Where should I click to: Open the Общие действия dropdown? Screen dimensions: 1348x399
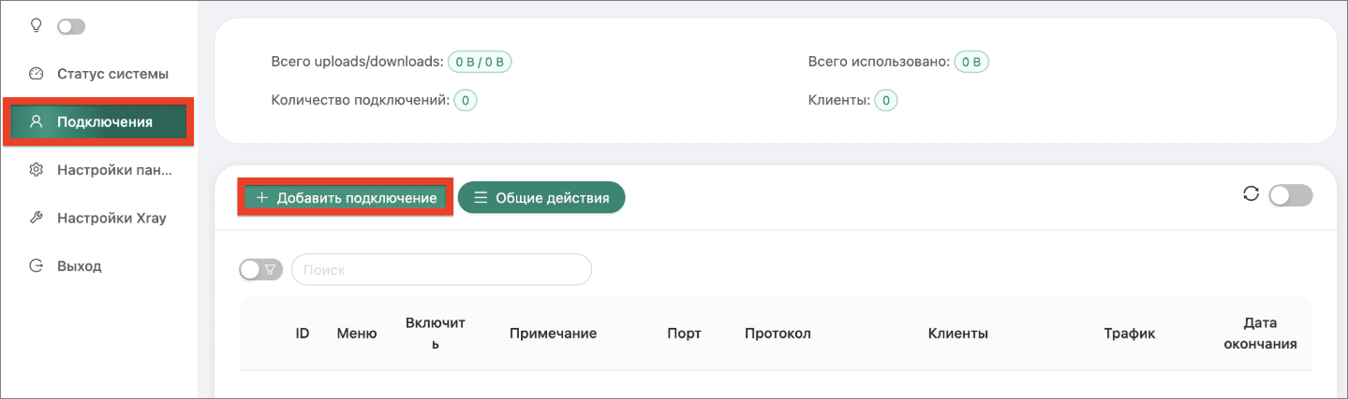[541, 198]
